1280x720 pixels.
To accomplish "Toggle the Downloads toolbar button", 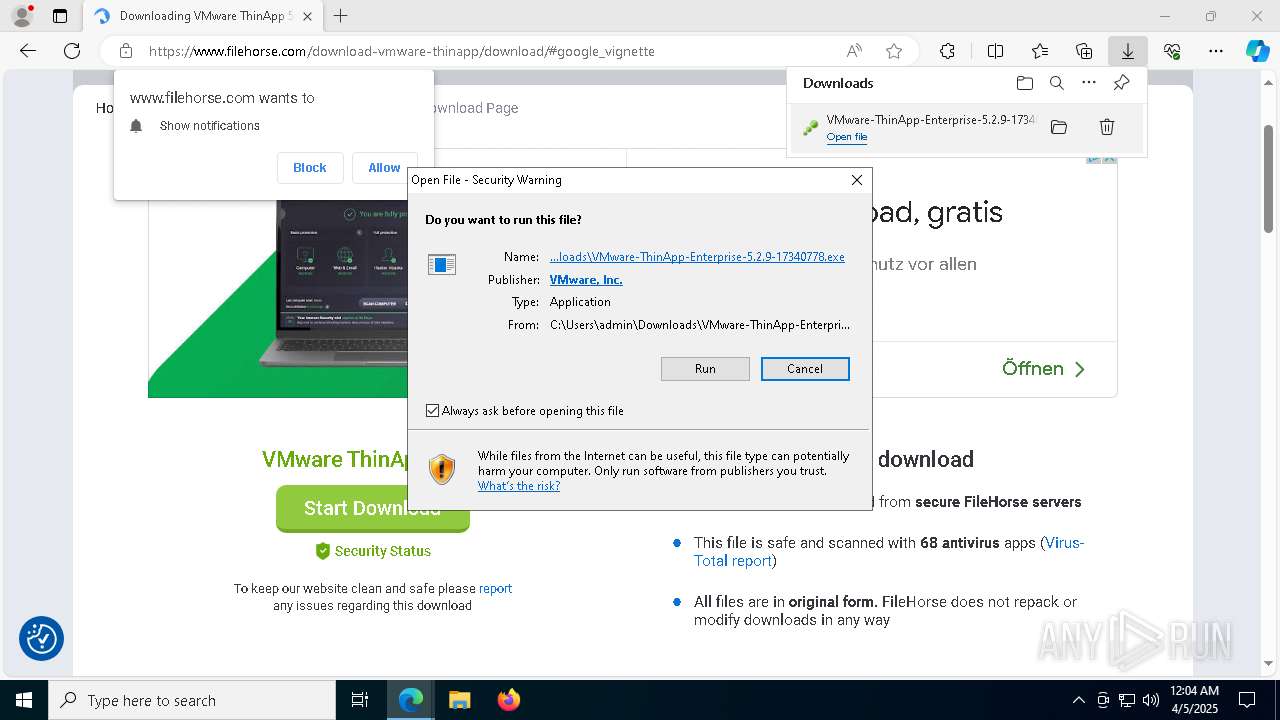I will 1128,51.
